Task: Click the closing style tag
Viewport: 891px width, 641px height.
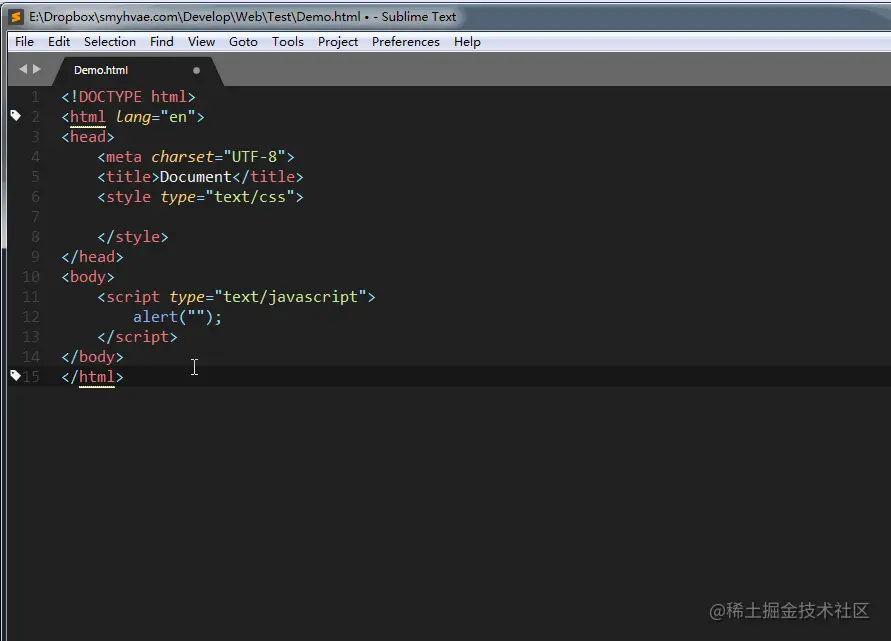Action: pyautogui.click(x=133, y=237)
